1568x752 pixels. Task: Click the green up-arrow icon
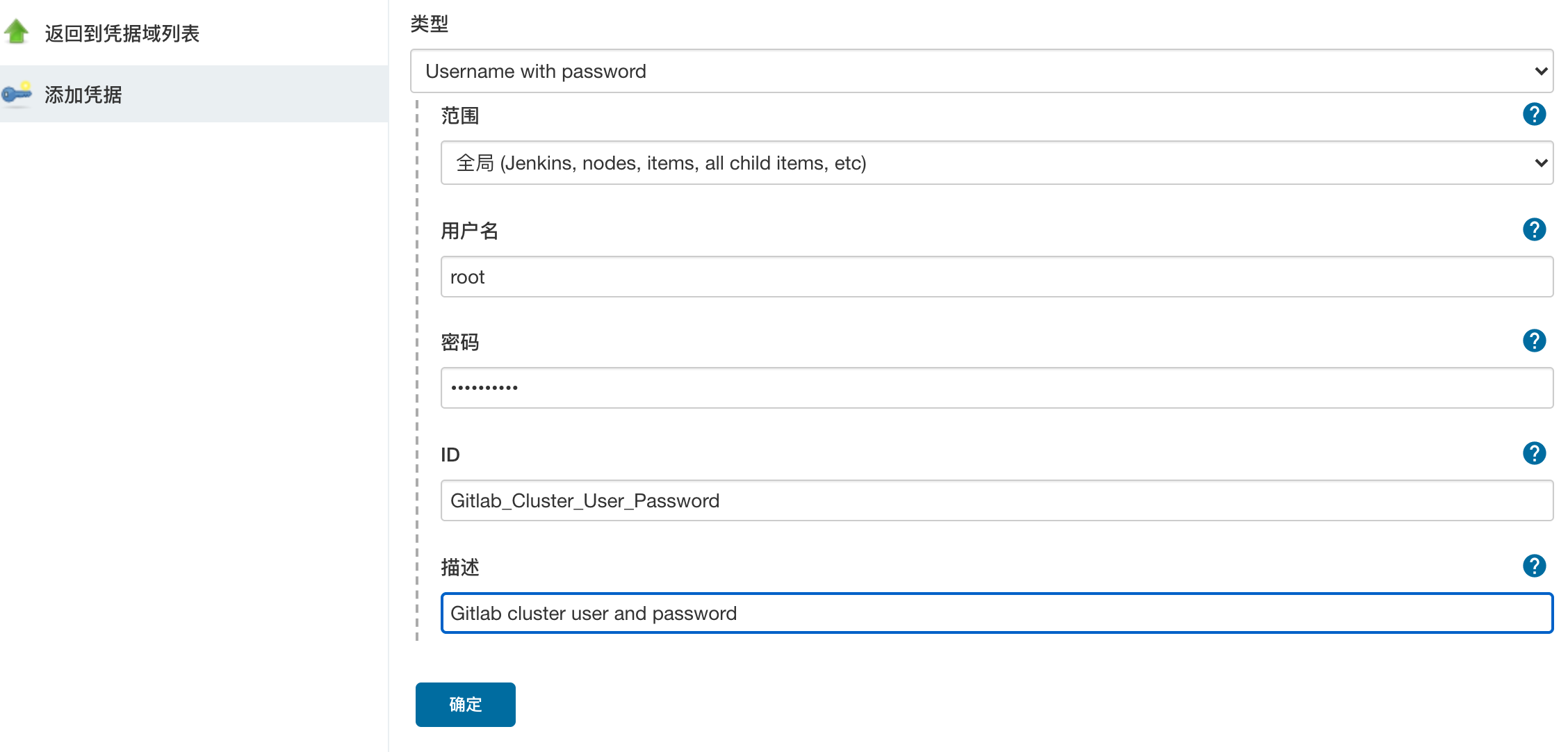16,32
